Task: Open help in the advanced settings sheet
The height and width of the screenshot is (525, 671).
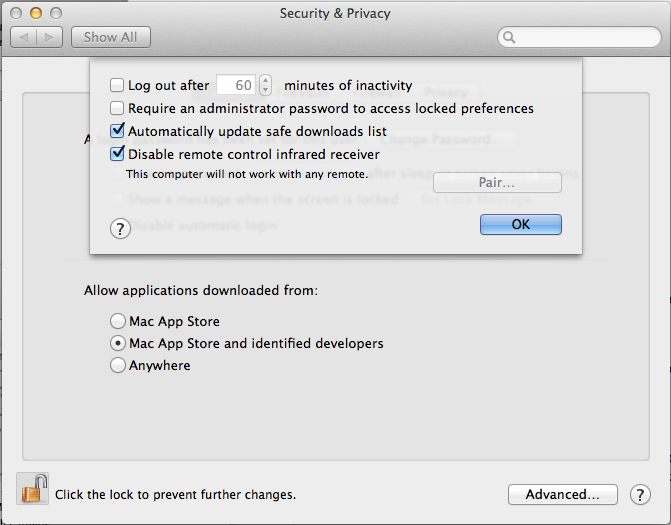Action: pyautogui.click(x=120, y=229)
